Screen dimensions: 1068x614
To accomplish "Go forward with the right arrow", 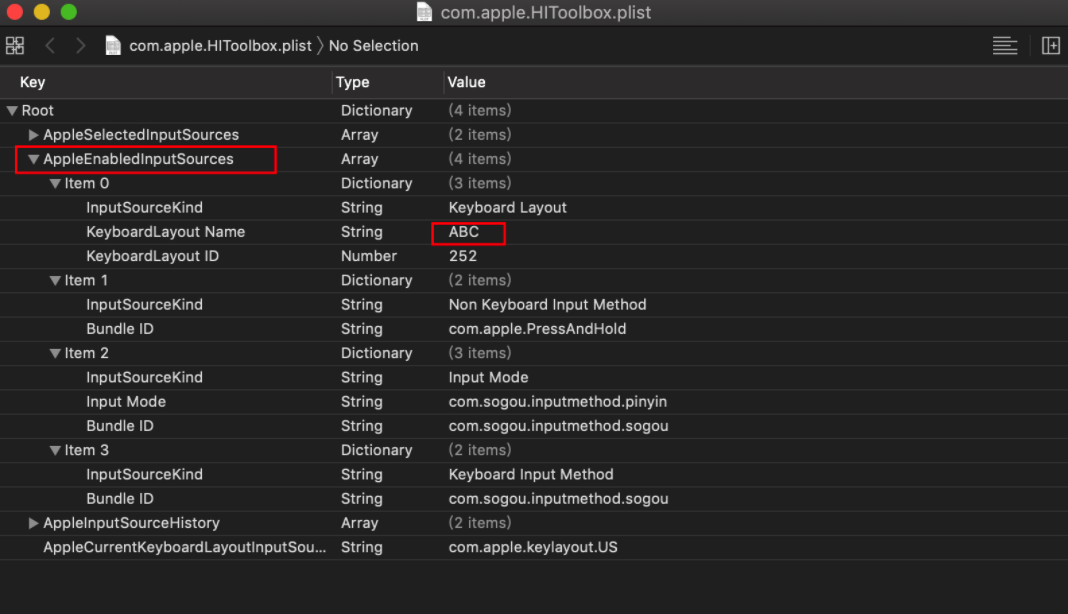I will pyautogui.click(x=81, y=46).
